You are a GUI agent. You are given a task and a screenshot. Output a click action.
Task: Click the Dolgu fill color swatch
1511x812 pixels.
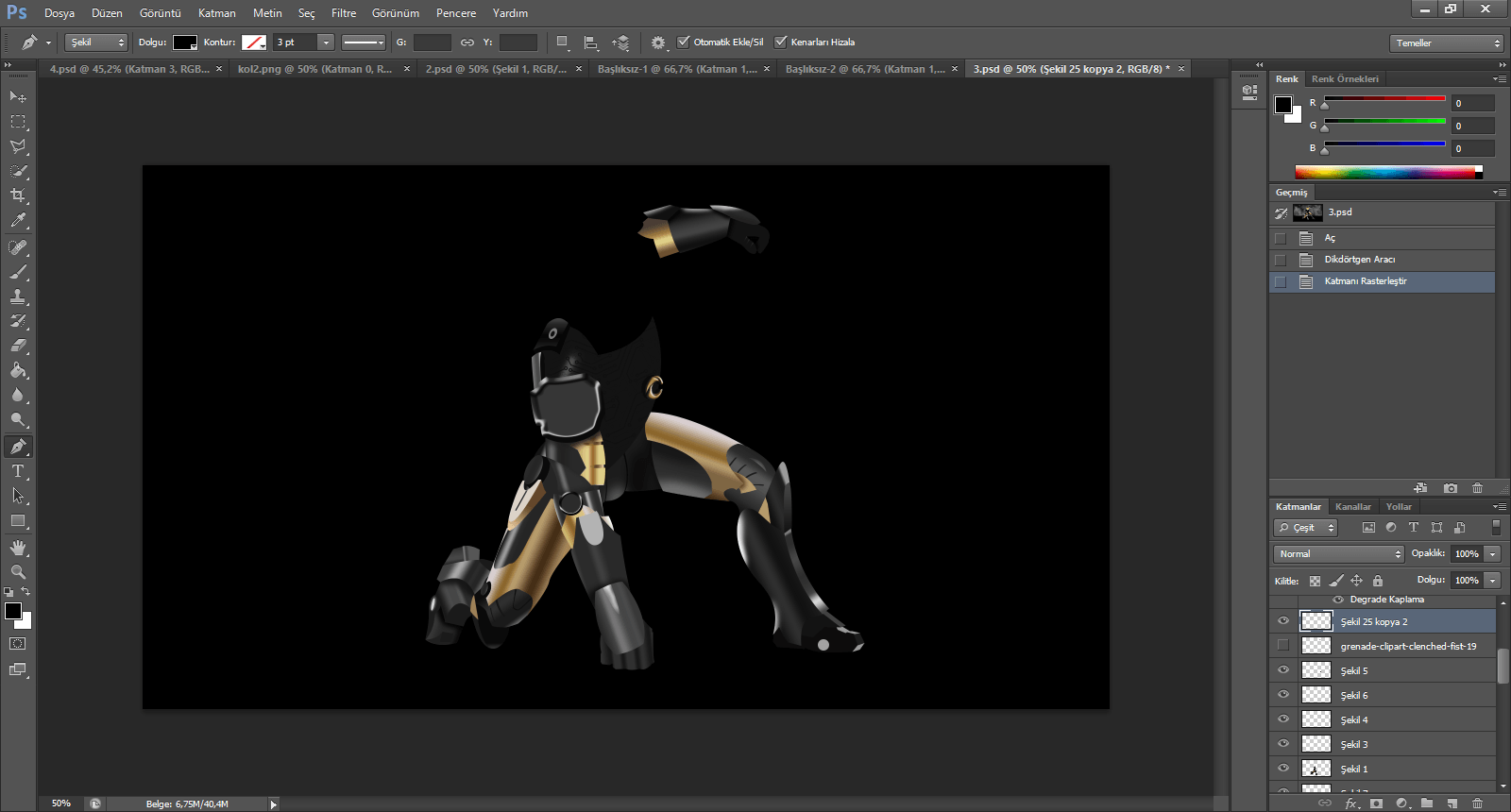(185, 42)
